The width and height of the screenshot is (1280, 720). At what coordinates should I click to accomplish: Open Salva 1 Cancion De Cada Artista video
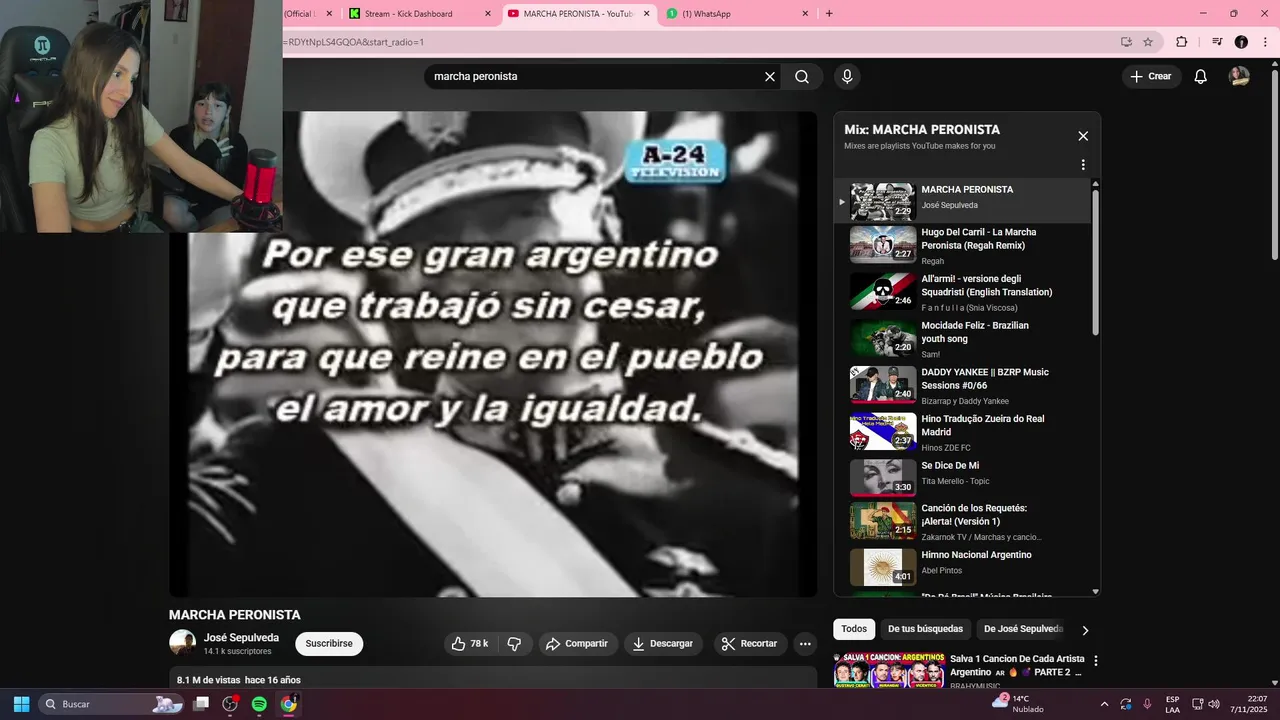(x=1016, y=665)
